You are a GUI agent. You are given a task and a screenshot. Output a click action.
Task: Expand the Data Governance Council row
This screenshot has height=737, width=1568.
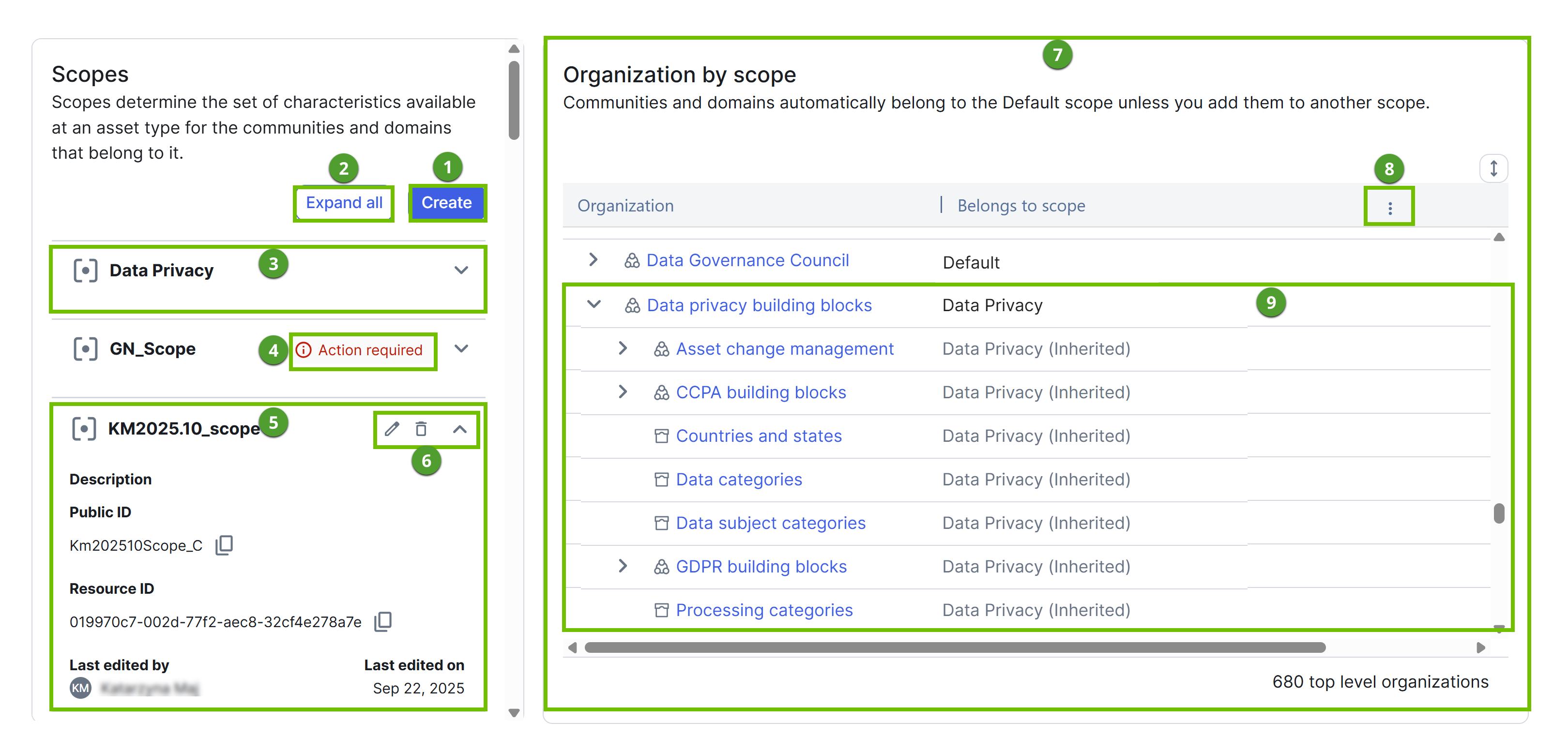(x=593, y=260)
